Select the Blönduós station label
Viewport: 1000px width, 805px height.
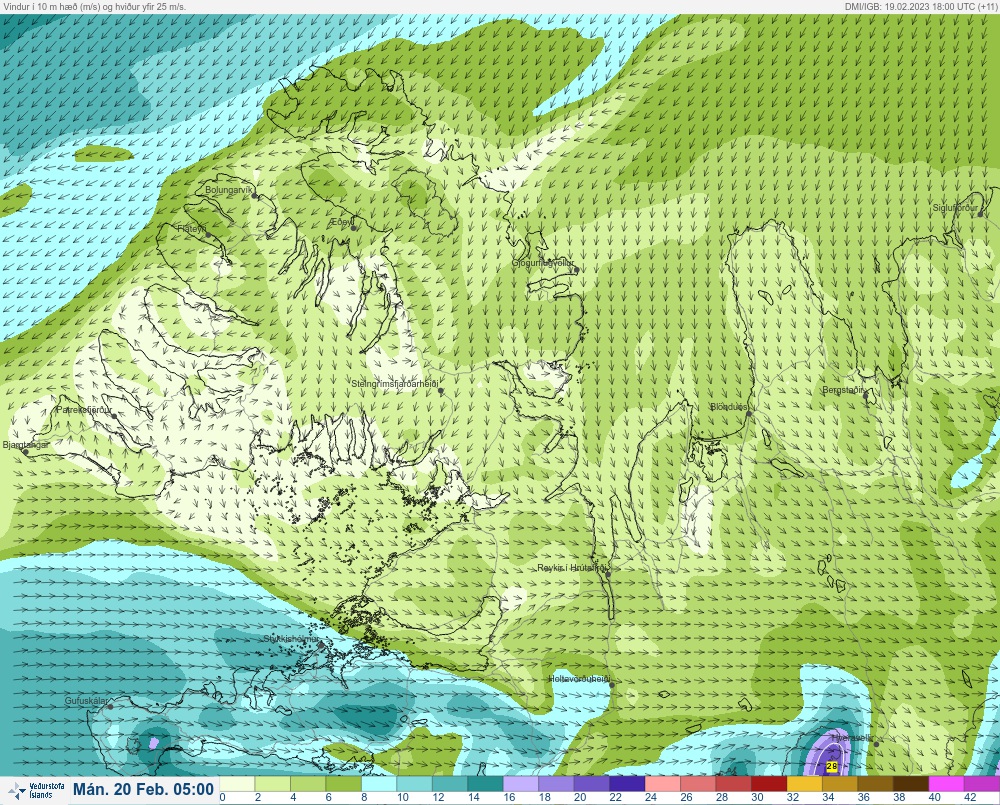coord(729,407)
